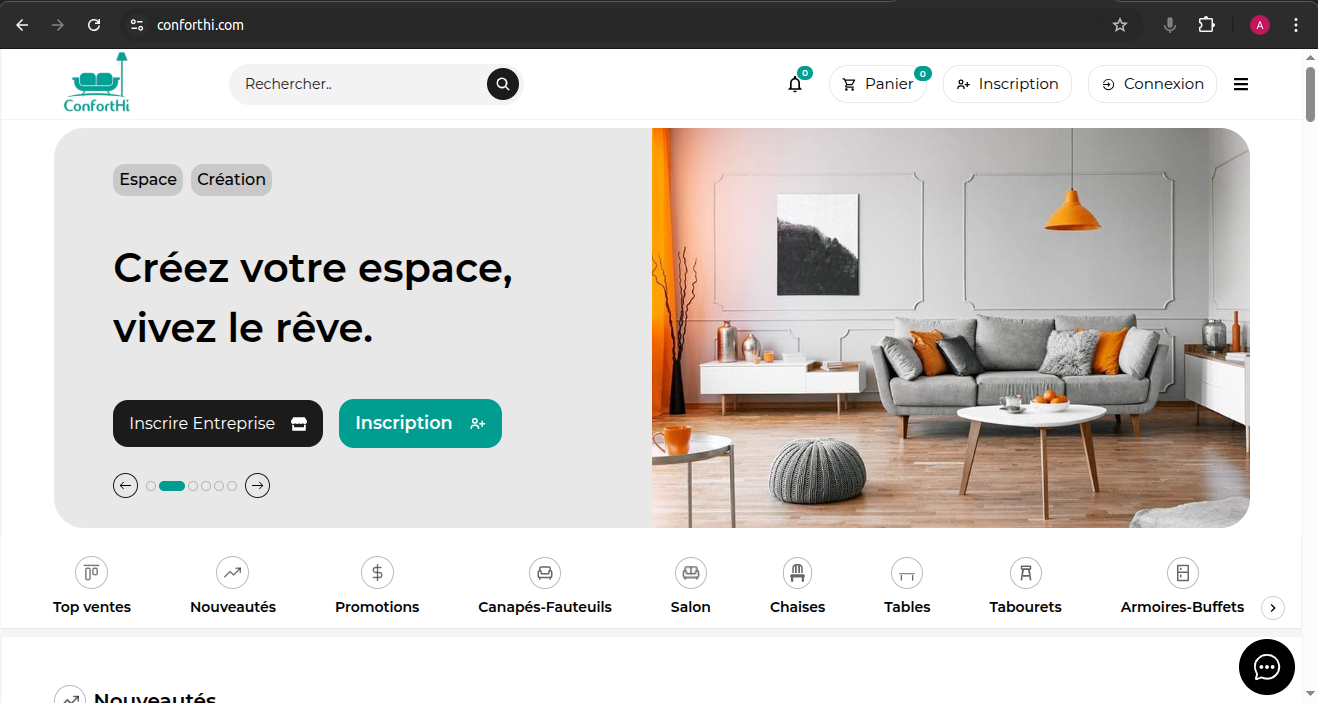
Task: Bookmark this page with the star icon
Action: [x=1120, y=25]
